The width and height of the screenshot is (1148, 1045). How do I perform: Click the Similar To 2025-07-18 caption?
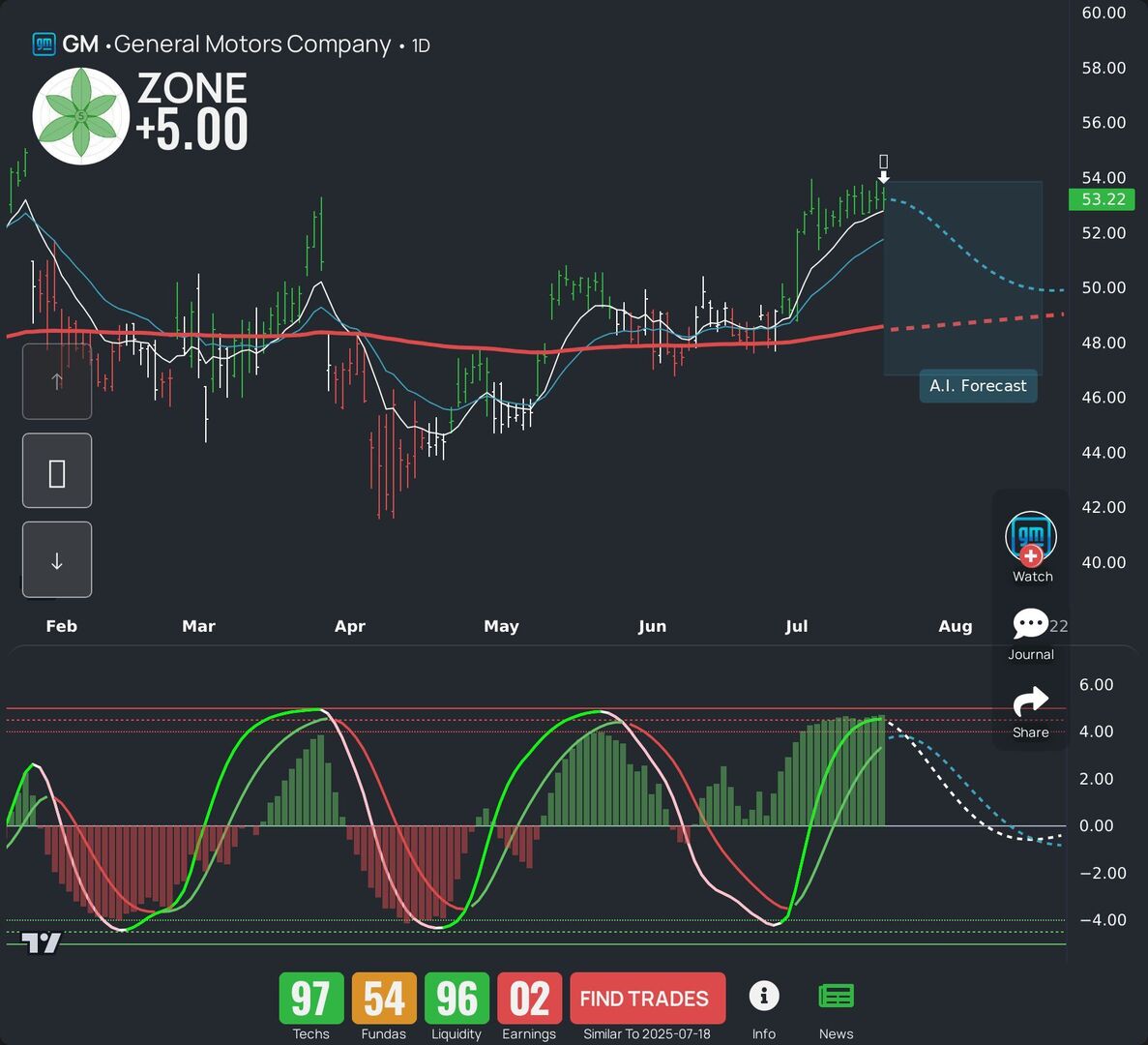[646, 1034]
